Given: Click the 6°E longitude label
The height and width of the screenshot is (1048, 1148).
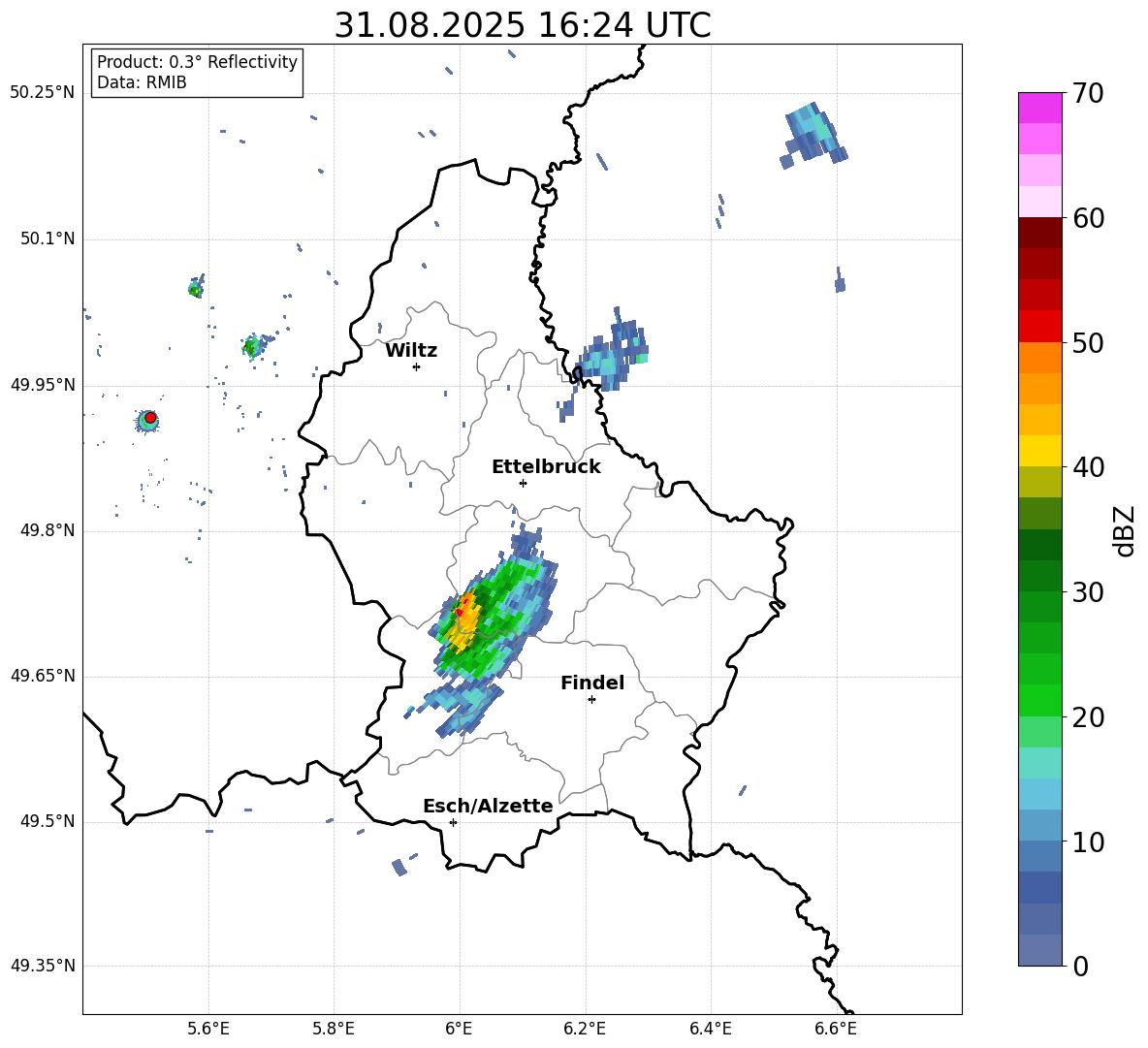Looking at the screenshot, I should 459,1029.
